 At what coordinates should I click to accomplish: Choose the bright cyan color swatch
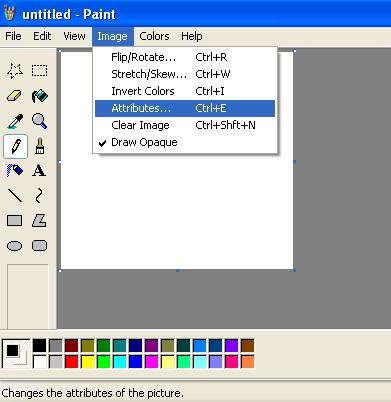[120, 362]
